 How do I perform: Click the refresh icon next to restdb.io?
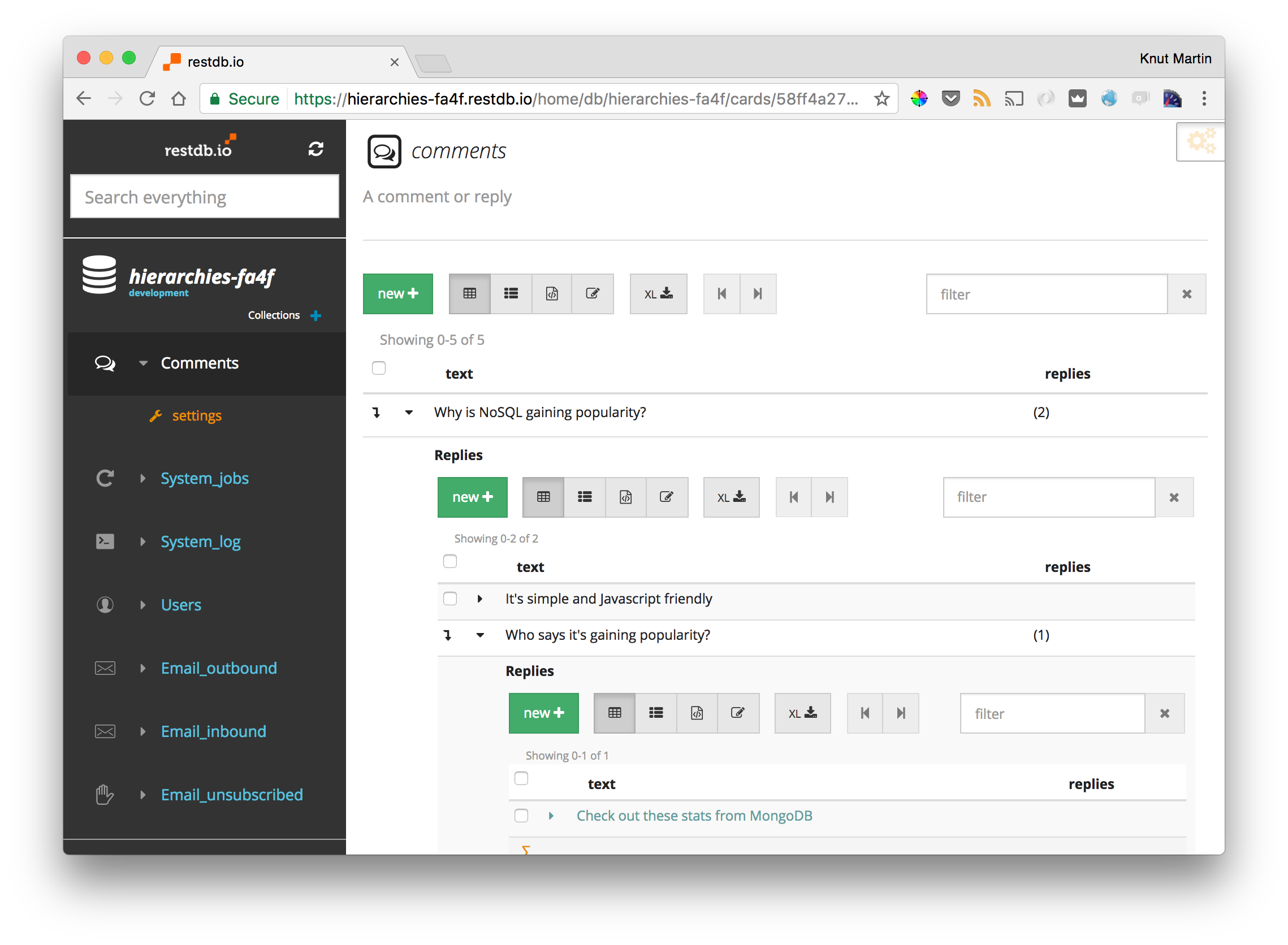(x=316, y=150)
